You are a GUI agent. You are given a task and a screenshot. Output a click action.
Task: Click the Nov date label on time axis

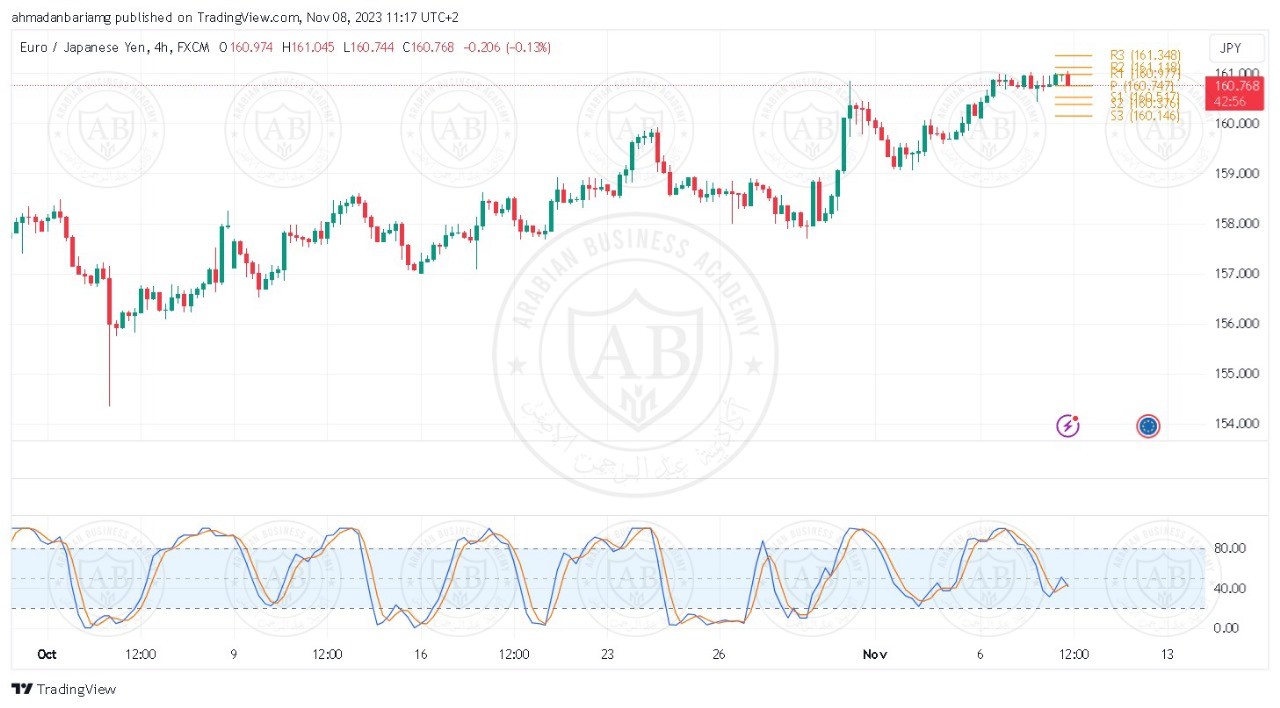pyautogui.click(x=875, y=654)
